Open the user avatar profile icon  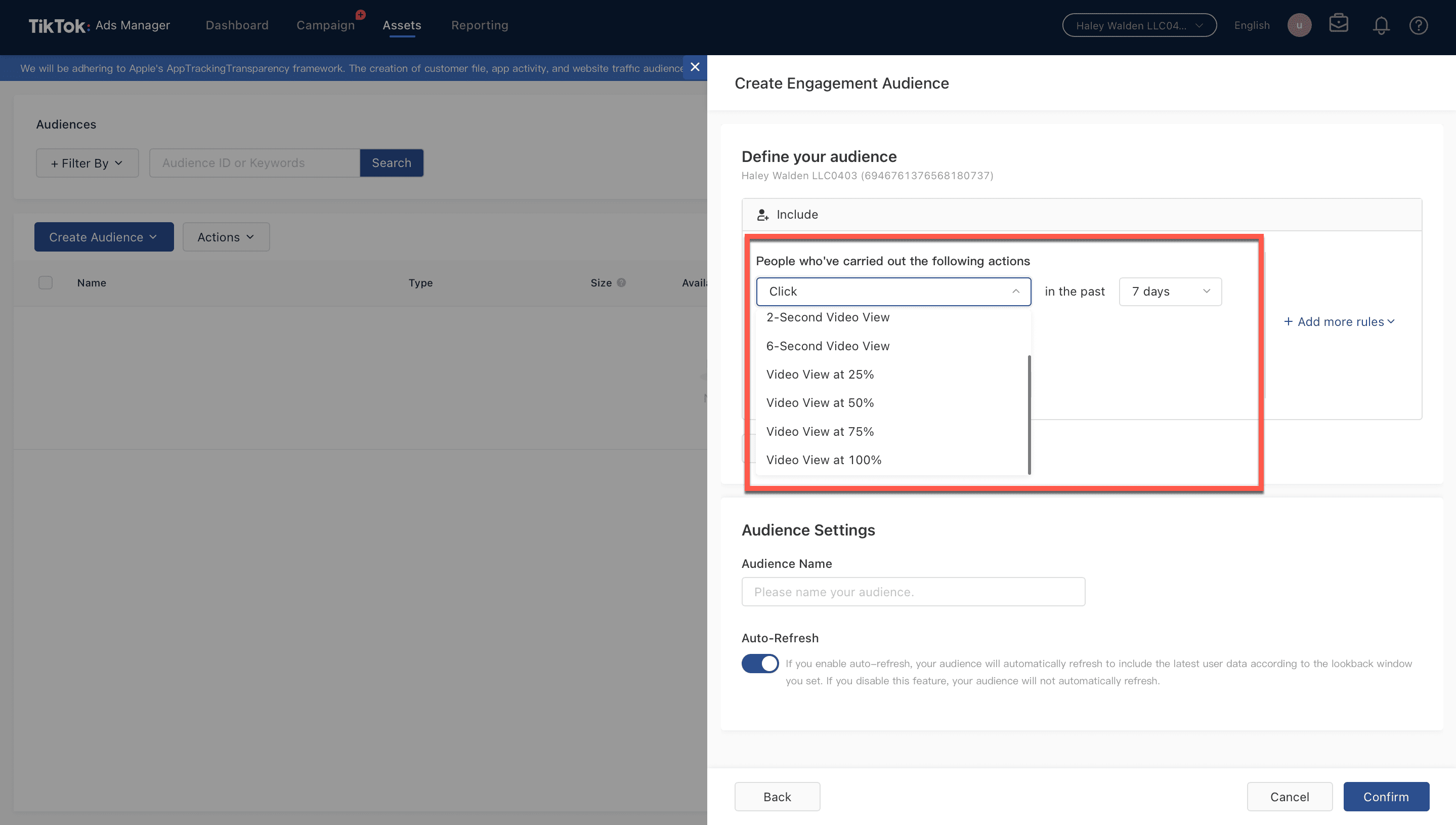(1299, 25)
